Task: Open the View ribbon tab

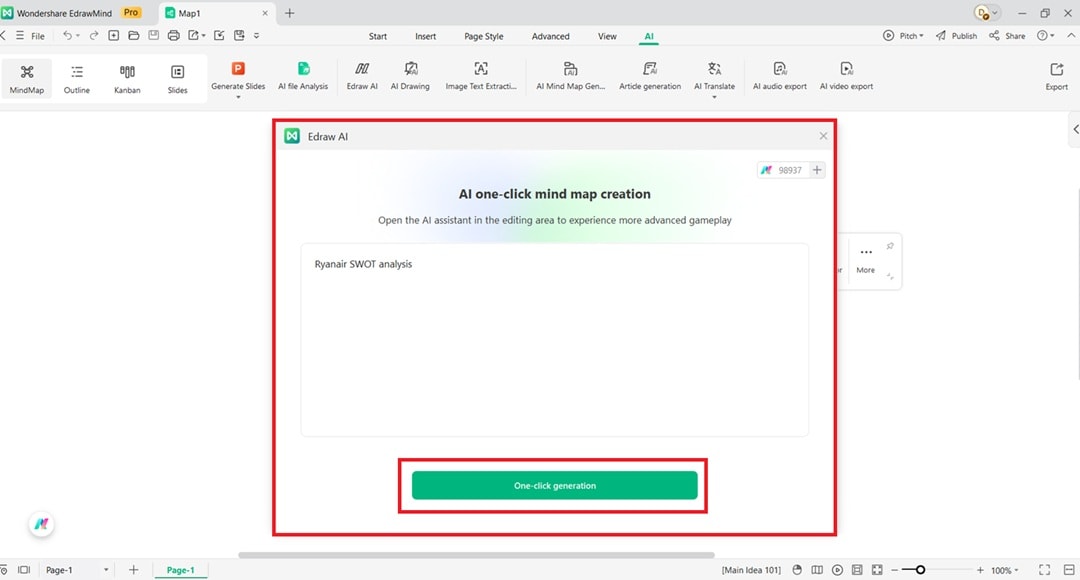Action: coord(607,36)
